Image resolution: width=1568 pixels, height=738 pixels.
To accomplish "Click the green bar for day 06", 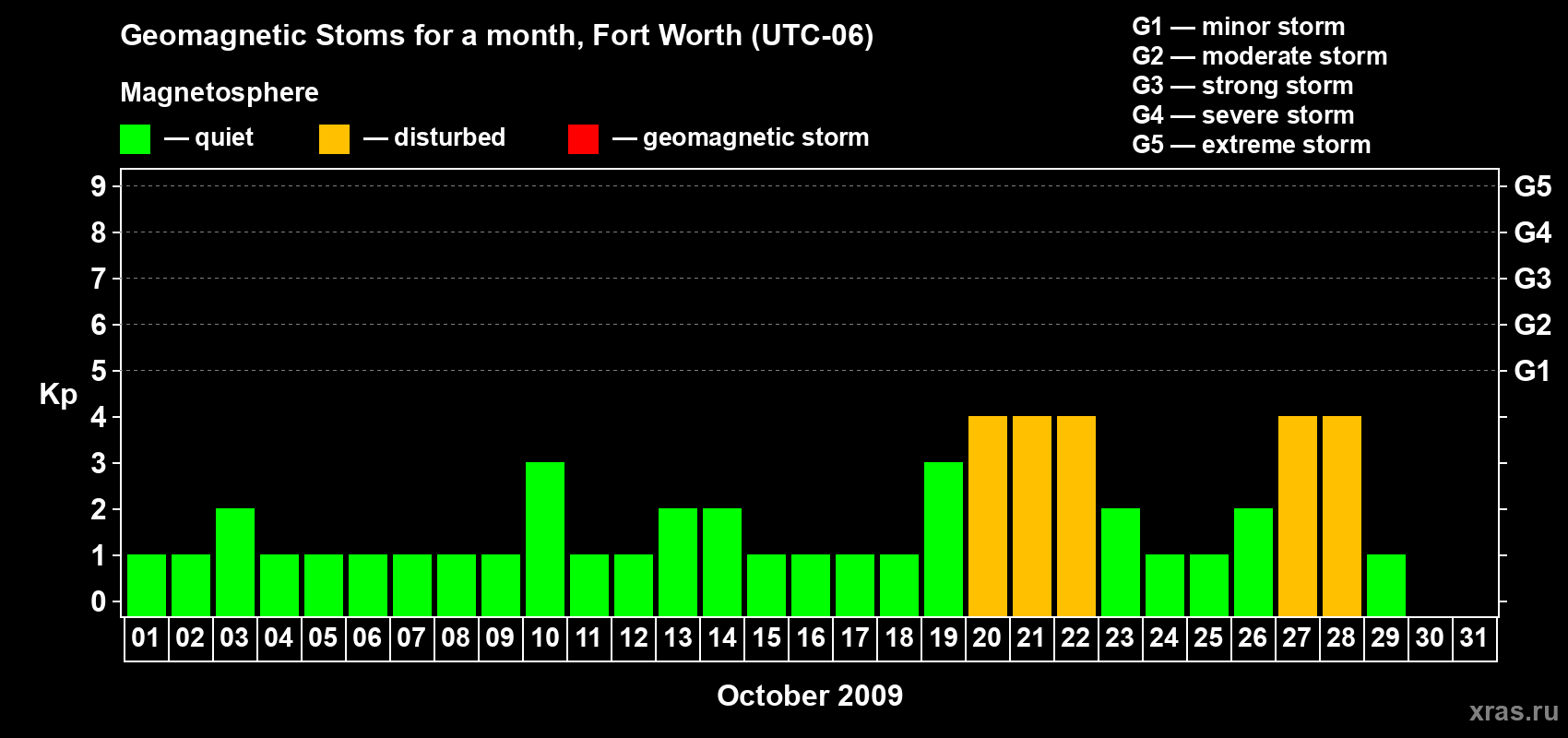I will [368, 585].
